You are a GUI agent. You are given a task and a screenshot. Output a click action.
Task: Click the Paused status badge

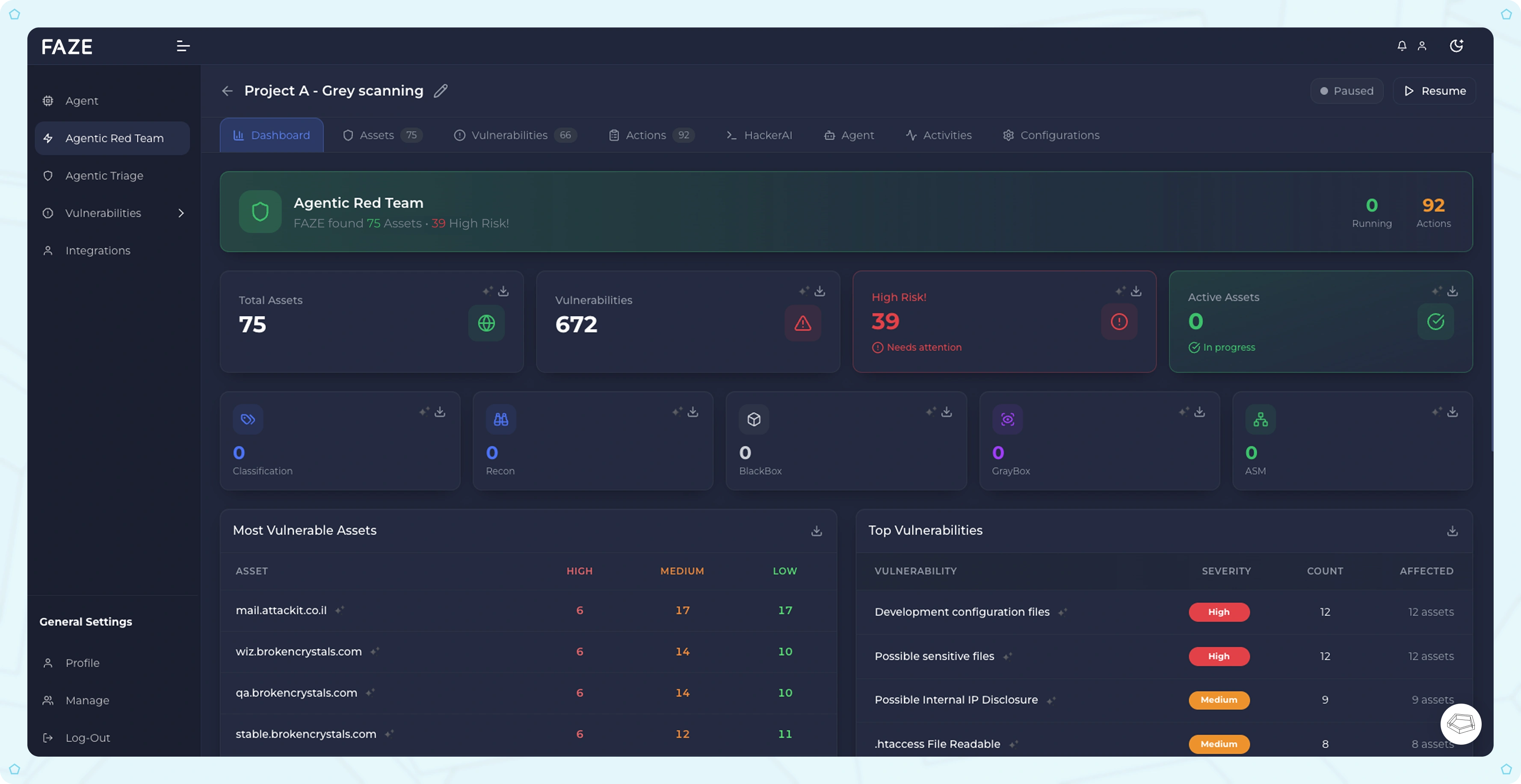[1346, 91]
